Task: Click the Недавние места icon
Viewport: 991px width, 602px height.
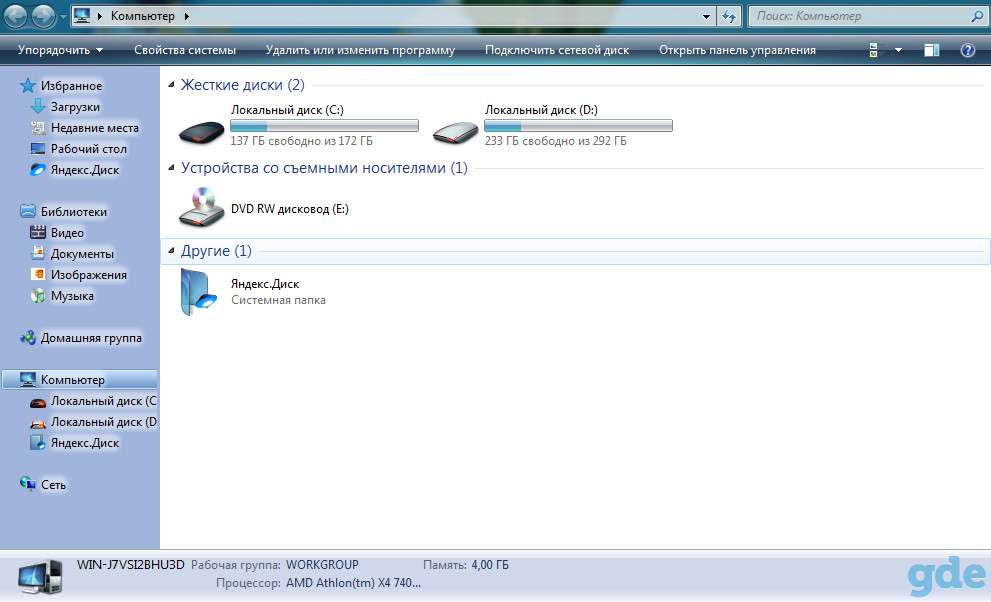Action: 38,127
